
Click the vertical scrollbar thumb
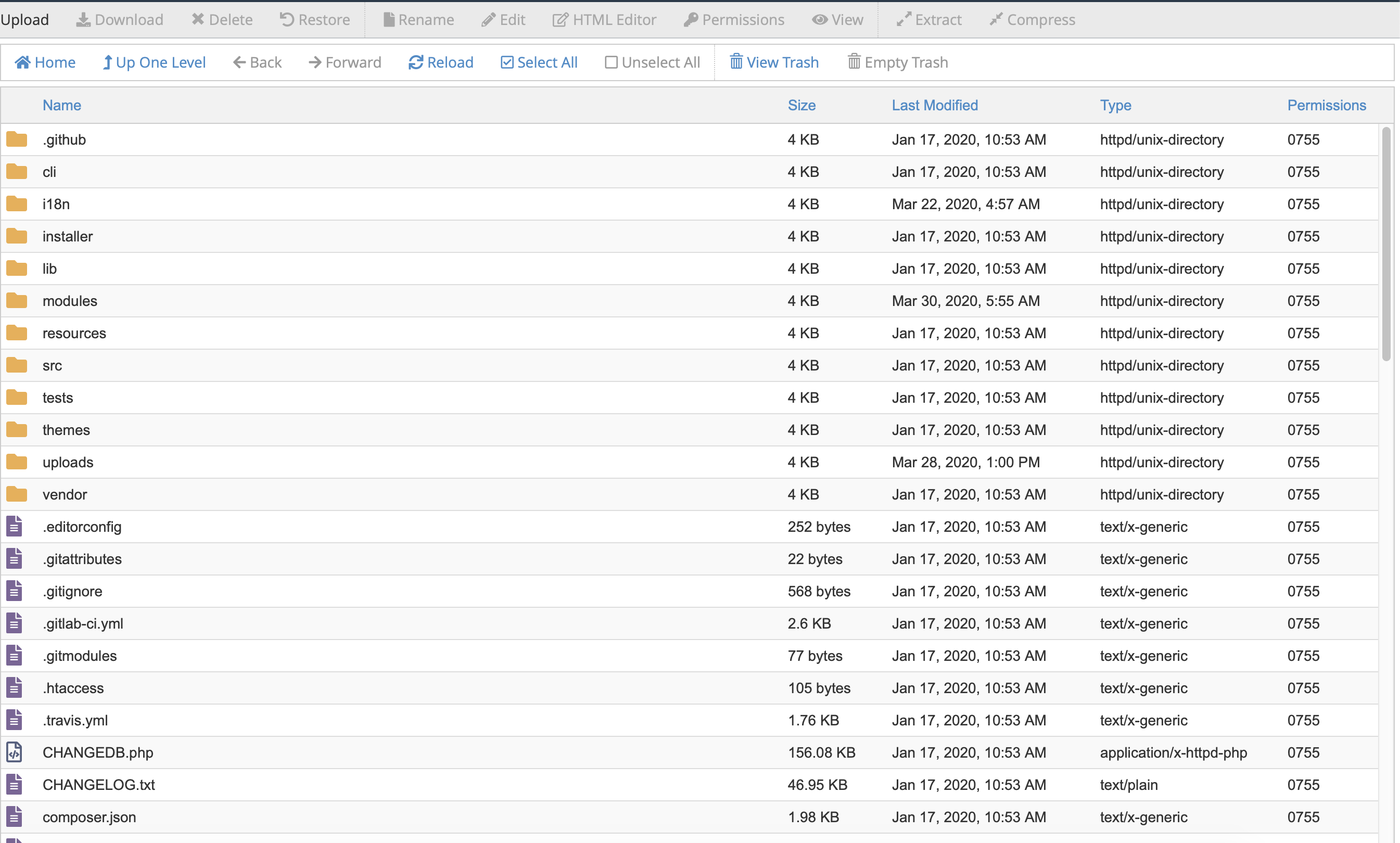tap(1386, 244)
